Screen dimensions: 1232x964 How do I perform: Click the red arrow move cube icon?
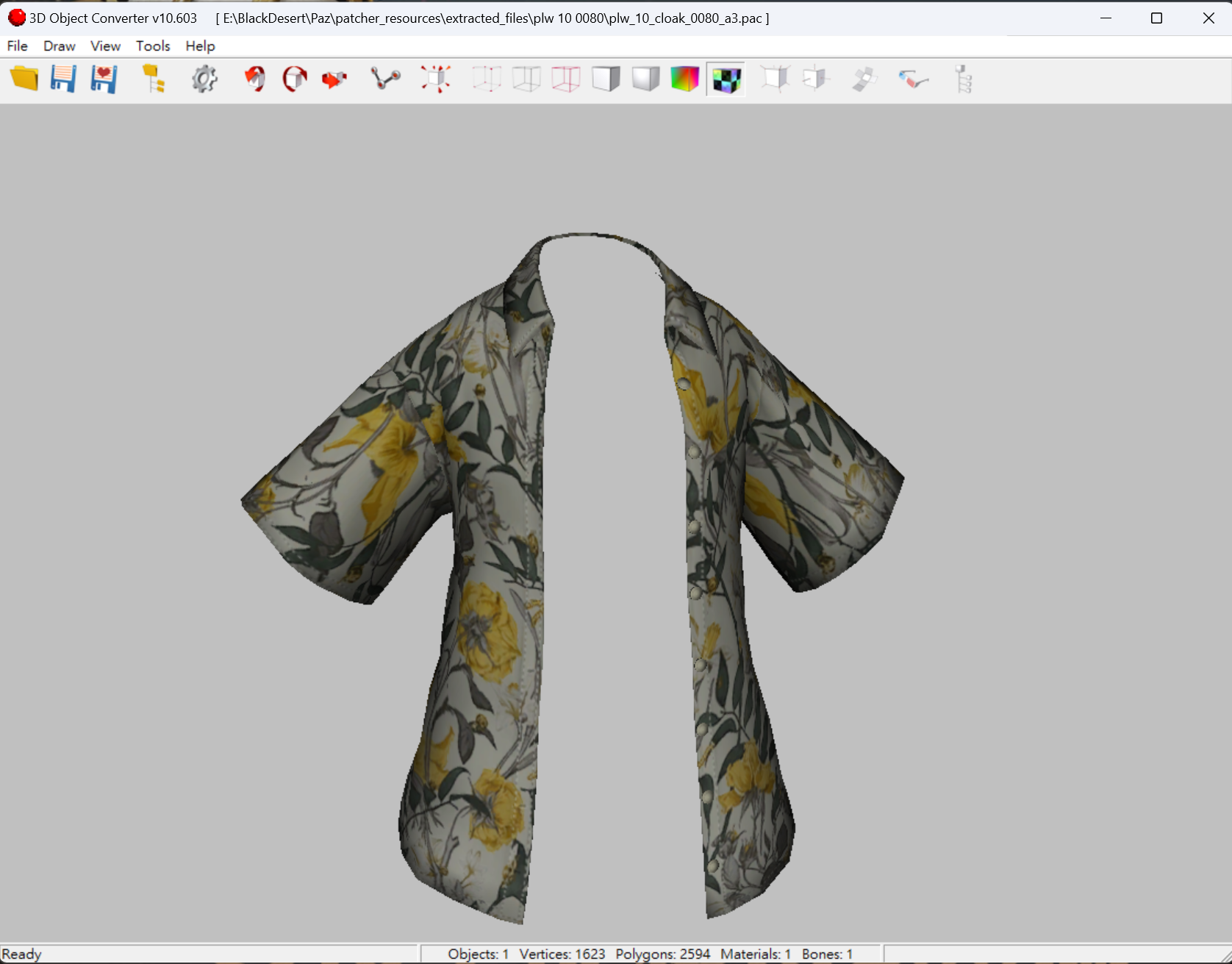334,79
